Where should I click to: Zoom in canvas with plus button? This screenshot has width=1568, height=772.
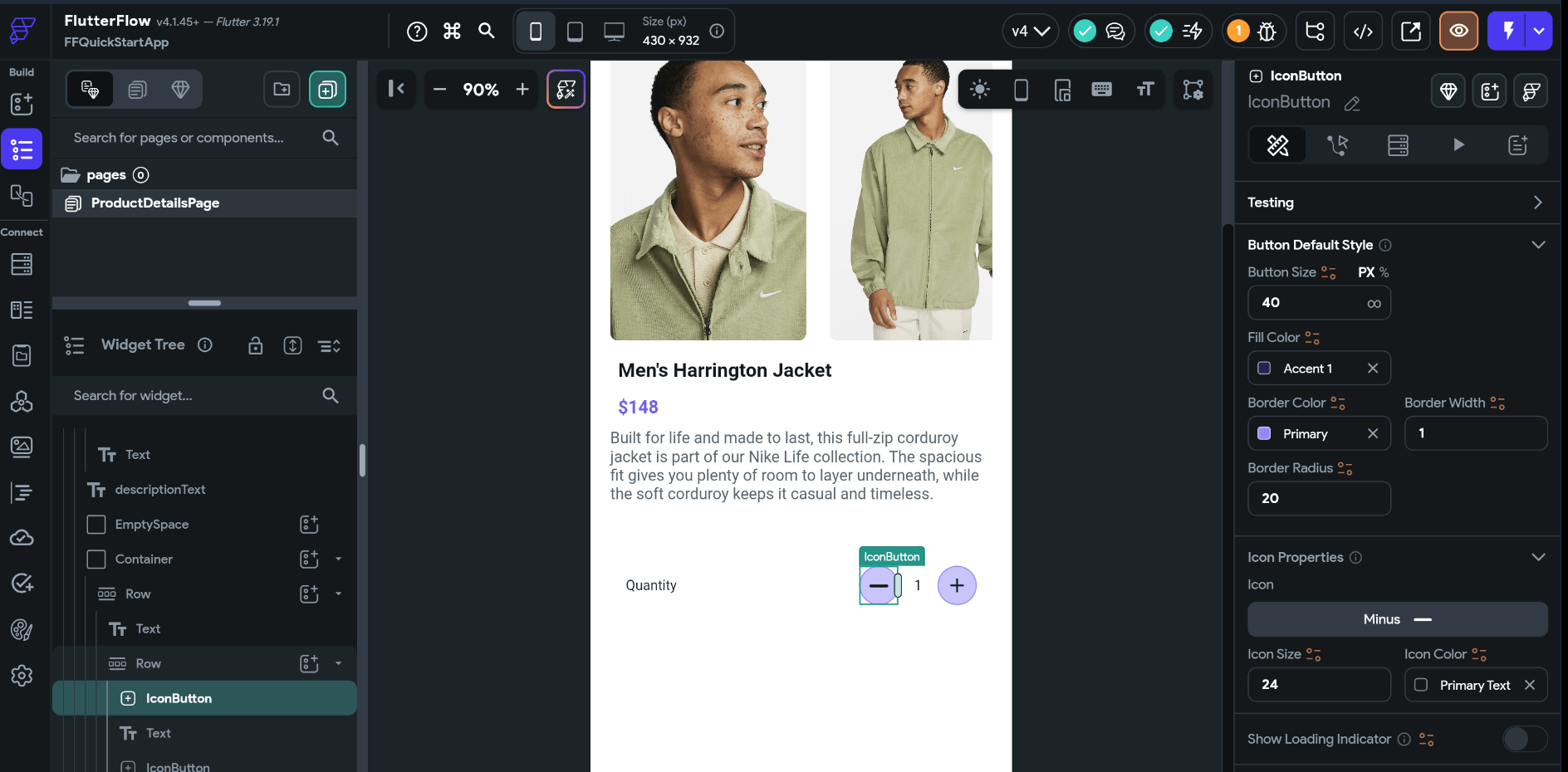(x=522, y=89)
